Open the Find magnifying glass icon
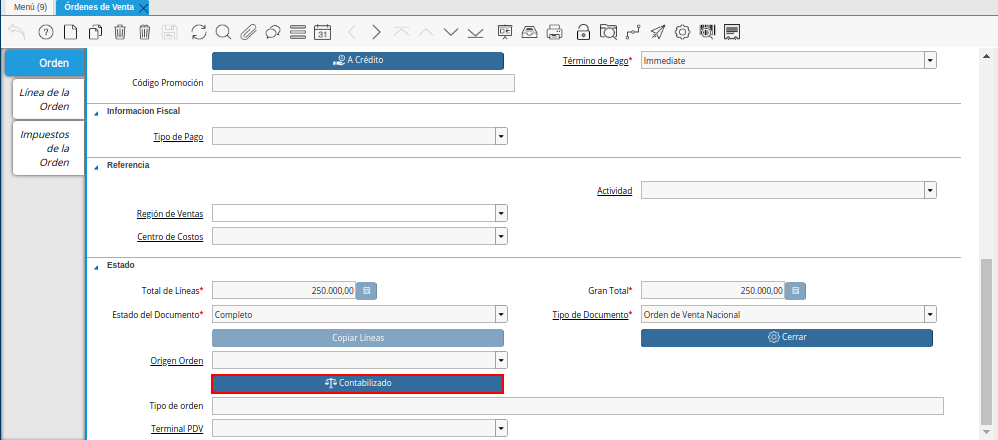 click(x=223, y=32)
